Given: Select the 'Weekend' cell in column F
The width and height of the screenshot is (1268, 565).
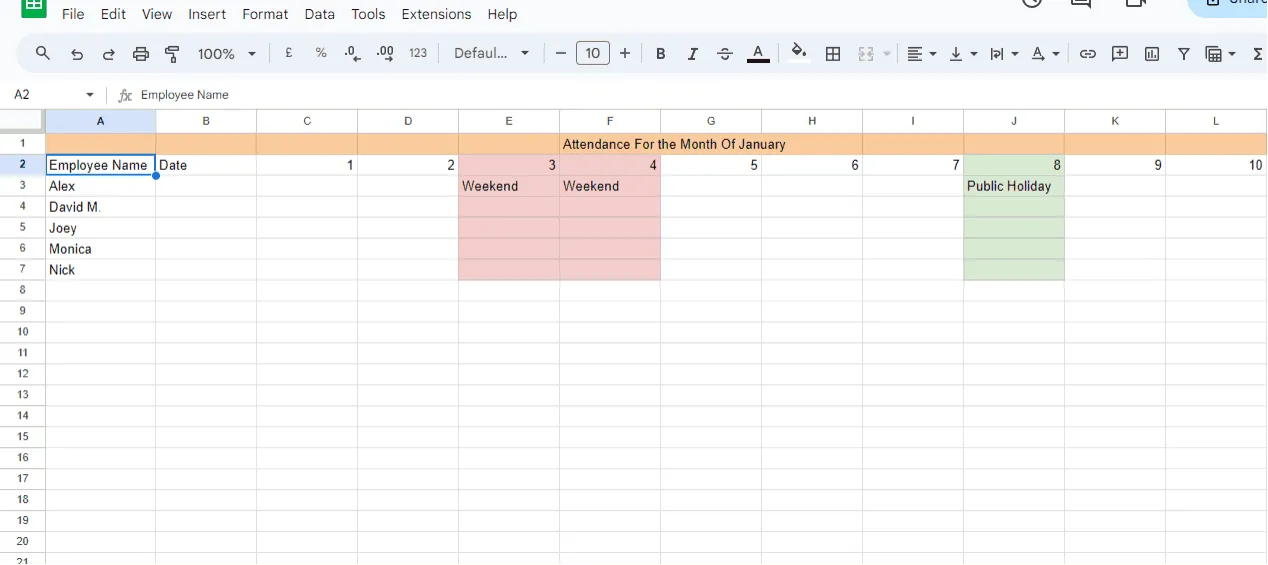Looking at the screenshot, I should point(610,186).
